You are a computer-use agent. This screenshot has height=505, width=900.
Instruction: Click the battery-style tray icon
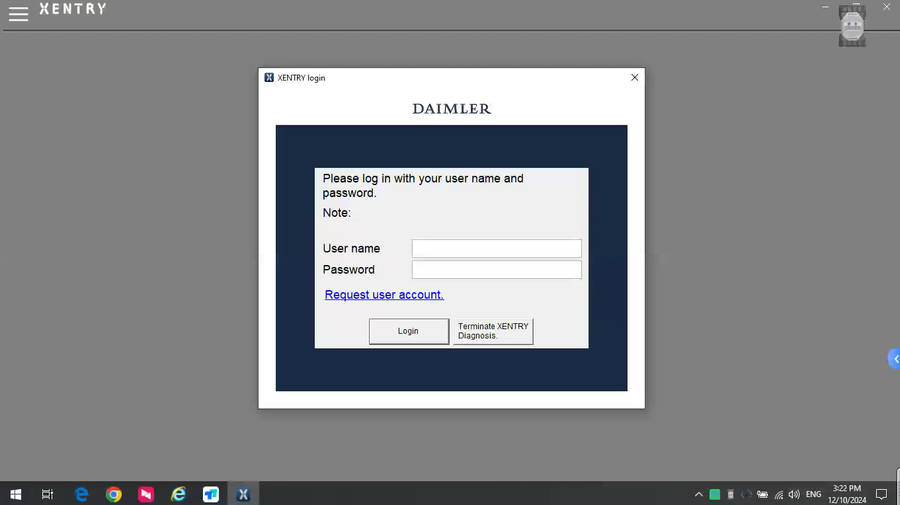[x=731, y=494]
